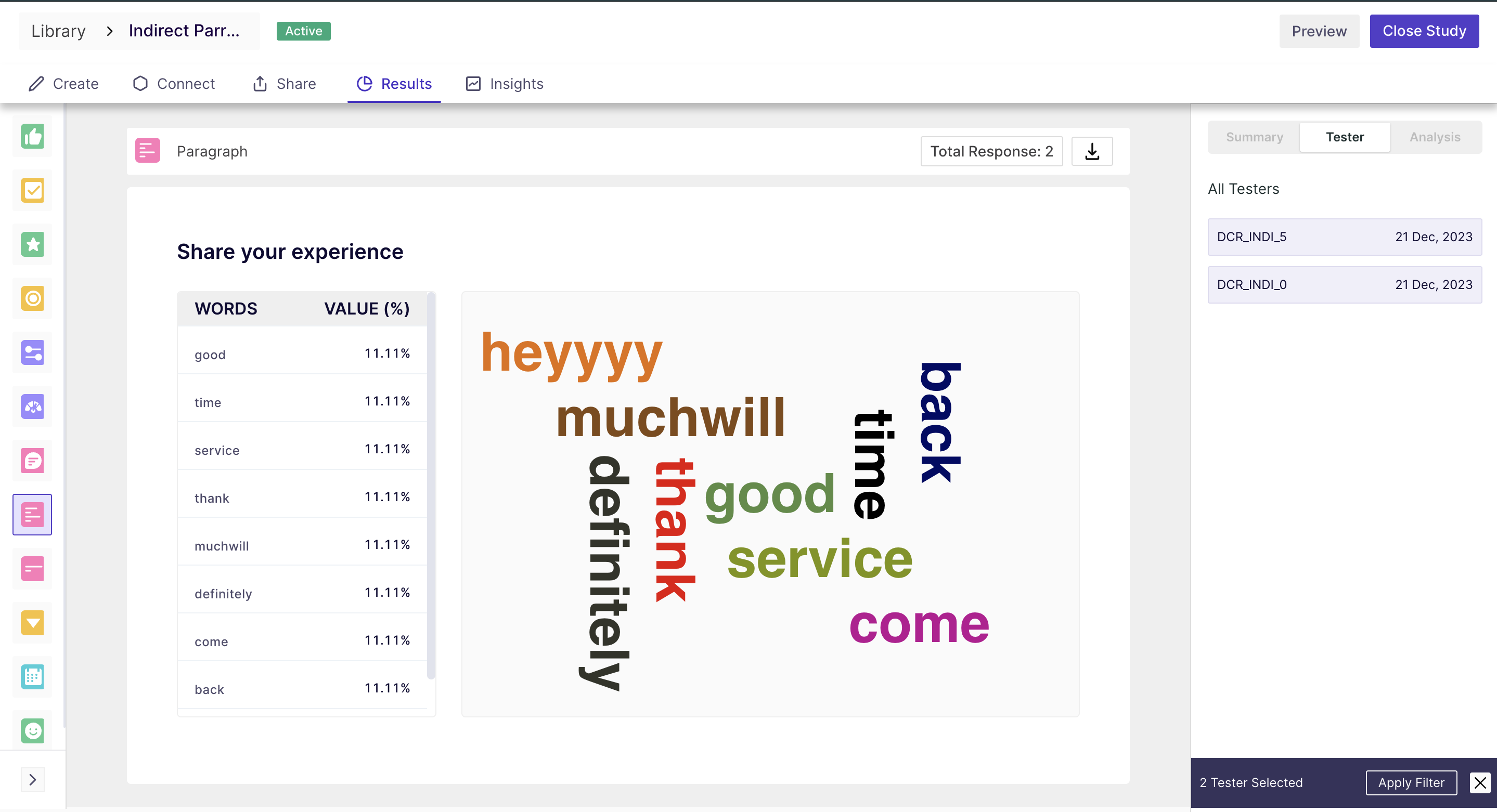
Task: Open the thumbs-up question icon in sidebar
Action: pyautogui.click(x=33, y=137)
